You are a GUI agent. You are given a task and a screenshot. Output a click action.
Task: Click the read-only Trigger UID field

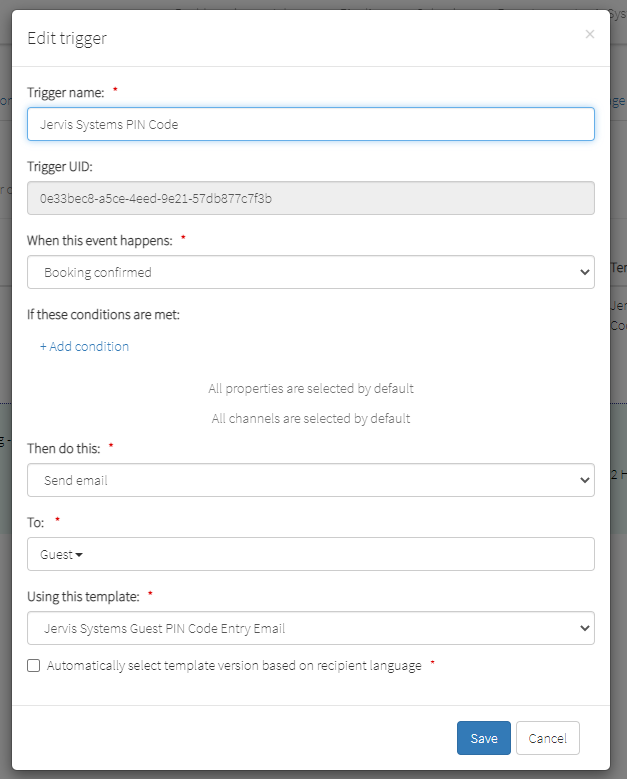[310, 198]
